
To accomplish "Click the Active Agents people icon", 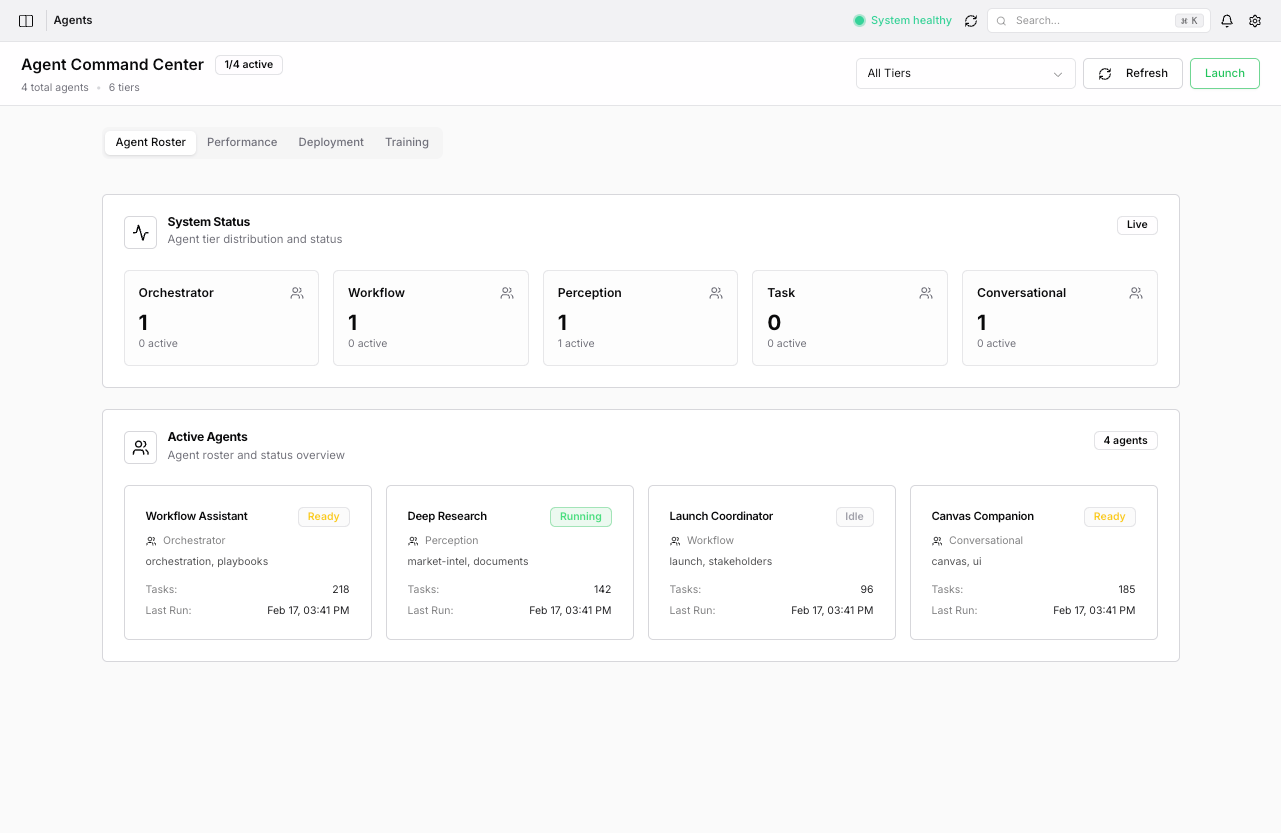I will click(x=141, y=448).
